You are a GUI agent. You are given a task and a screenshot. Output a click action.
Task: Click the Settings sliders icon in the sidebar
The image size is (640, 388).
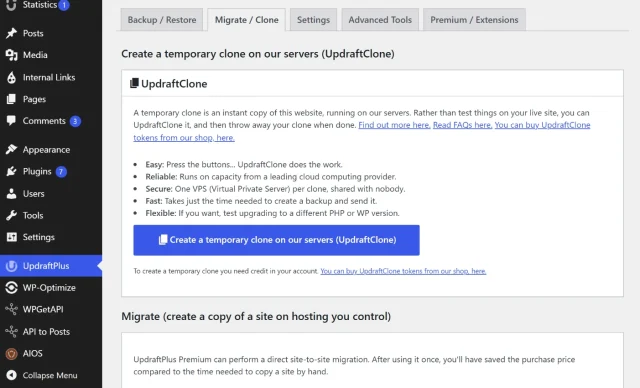[11, 237]
